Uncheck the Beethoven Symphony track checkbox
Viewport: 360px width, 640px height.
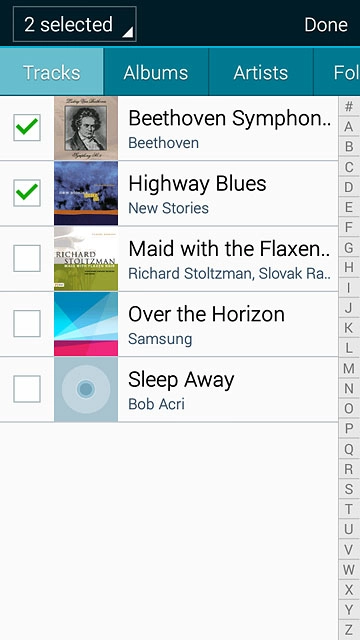27,128
